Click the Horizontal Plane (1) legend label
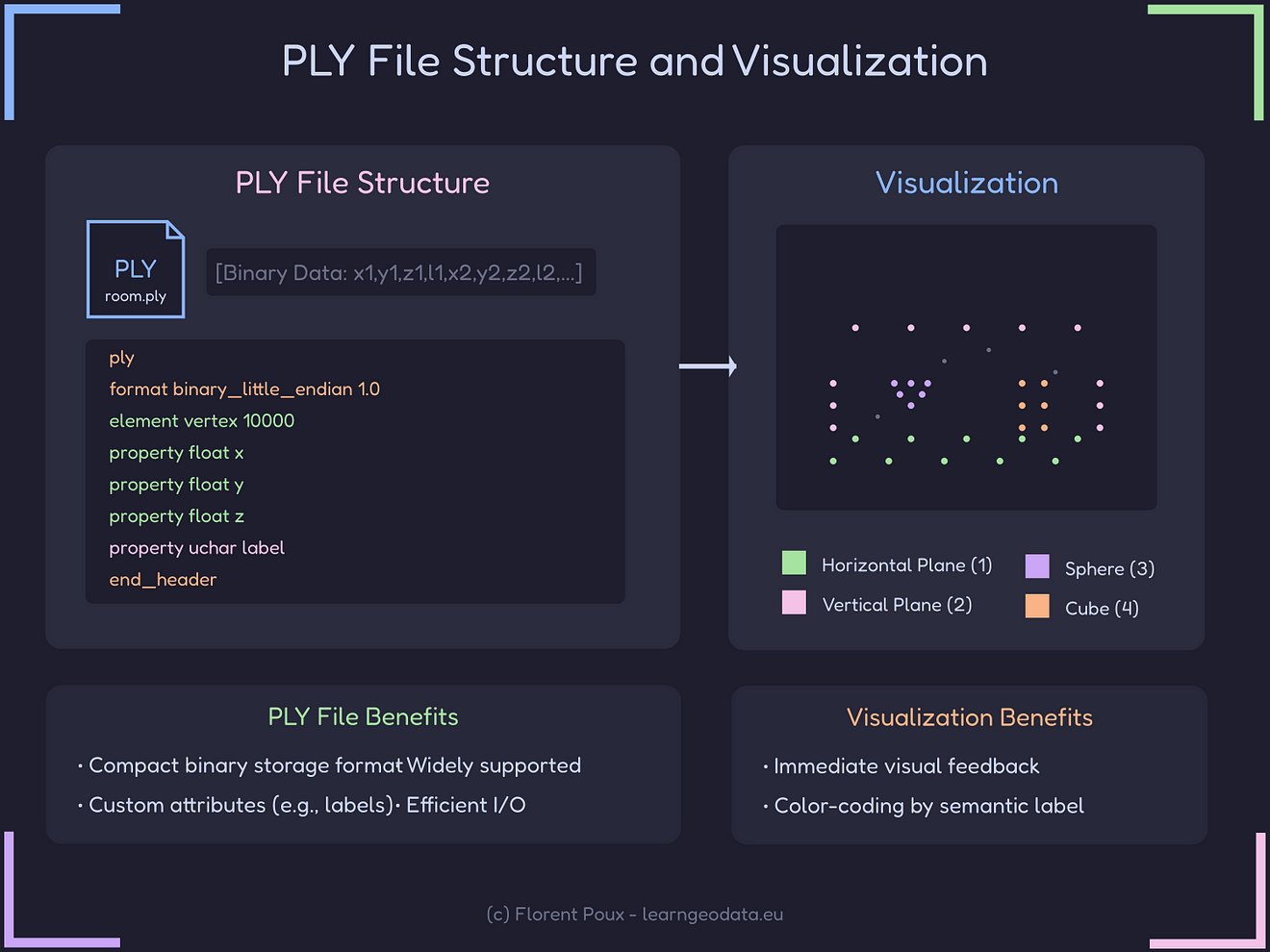Screen dimensions: 1270x952 906,565
